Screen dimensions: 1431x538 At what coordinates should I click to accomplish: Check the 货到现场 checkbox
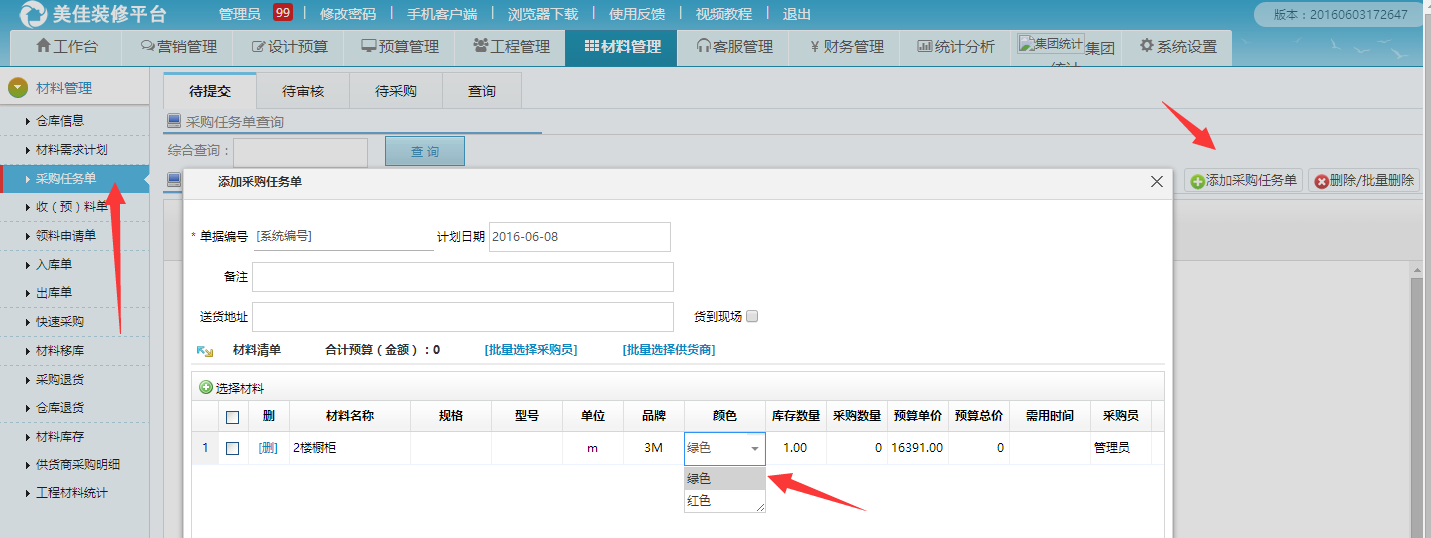pyautogui.click(x=752, y=316)
